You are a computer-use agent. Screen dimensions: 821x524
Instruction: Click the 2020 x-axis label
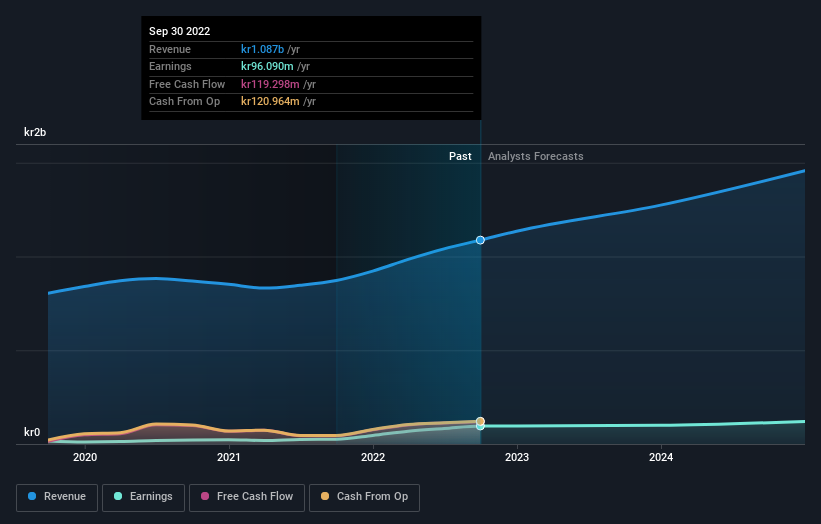tap(85, 458)
